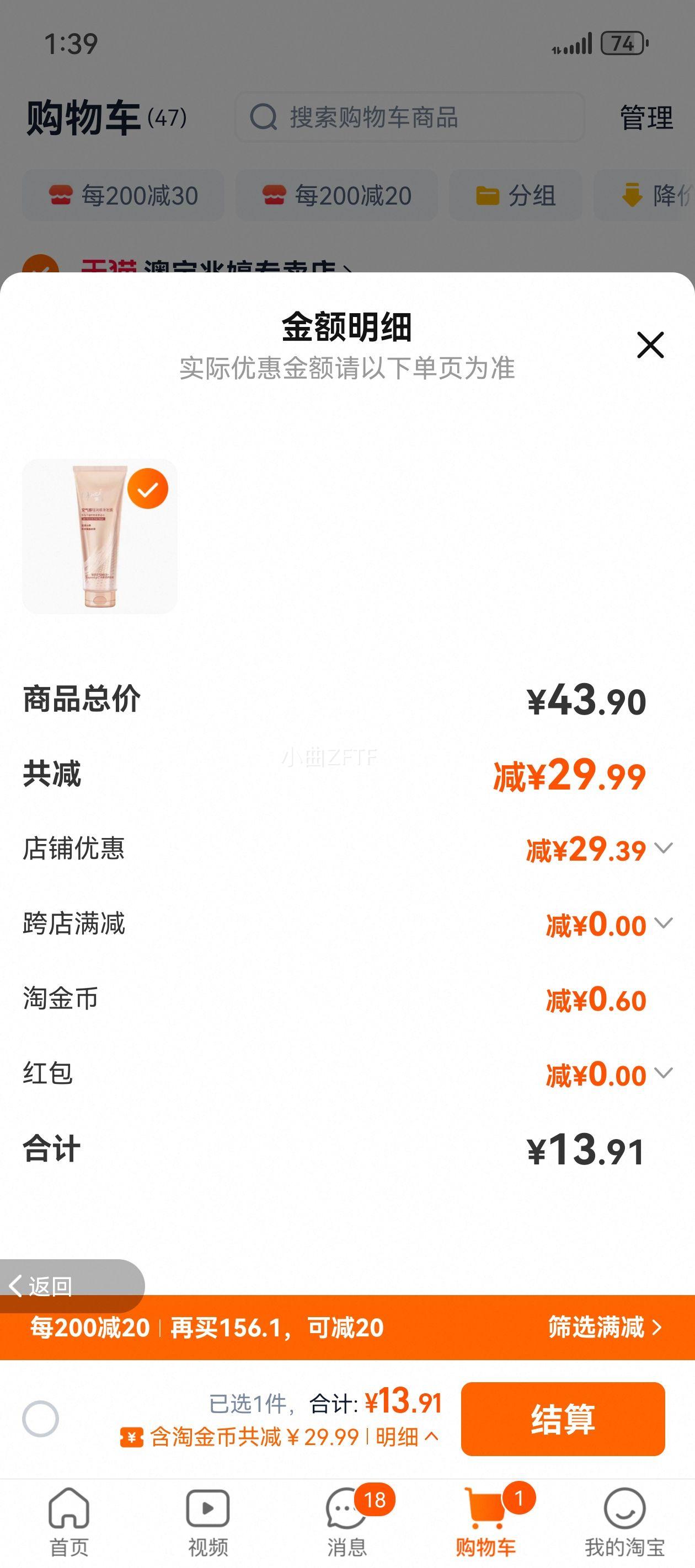Select the 每200减20 filter chip

click(x=337, y=195)
